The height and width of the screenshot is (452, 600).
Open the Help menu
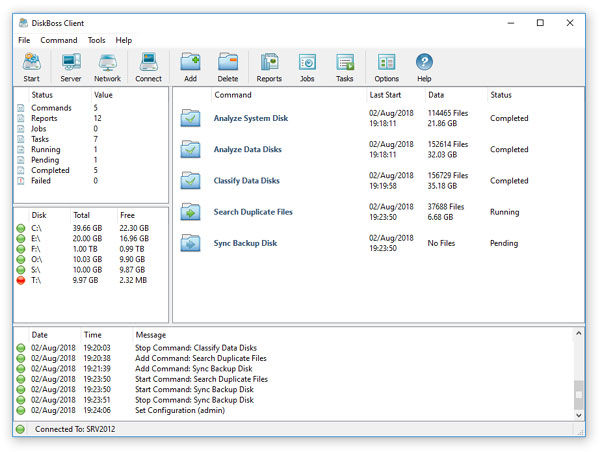pyautogui.click(x=124, y=40)
